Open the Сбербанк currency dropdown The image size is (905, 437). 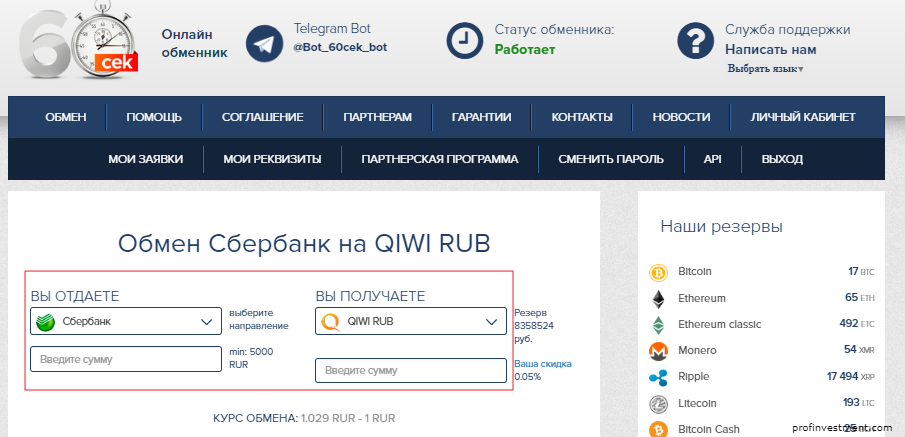(x=126, y=321)
